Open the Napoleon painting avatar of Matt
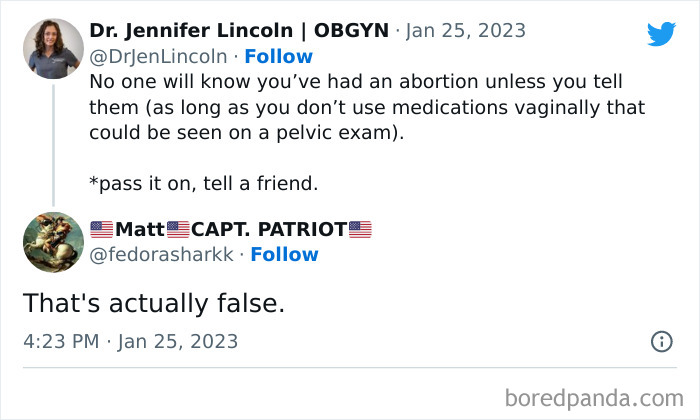This screenshot has height=420, width=700. pos(53,241)
